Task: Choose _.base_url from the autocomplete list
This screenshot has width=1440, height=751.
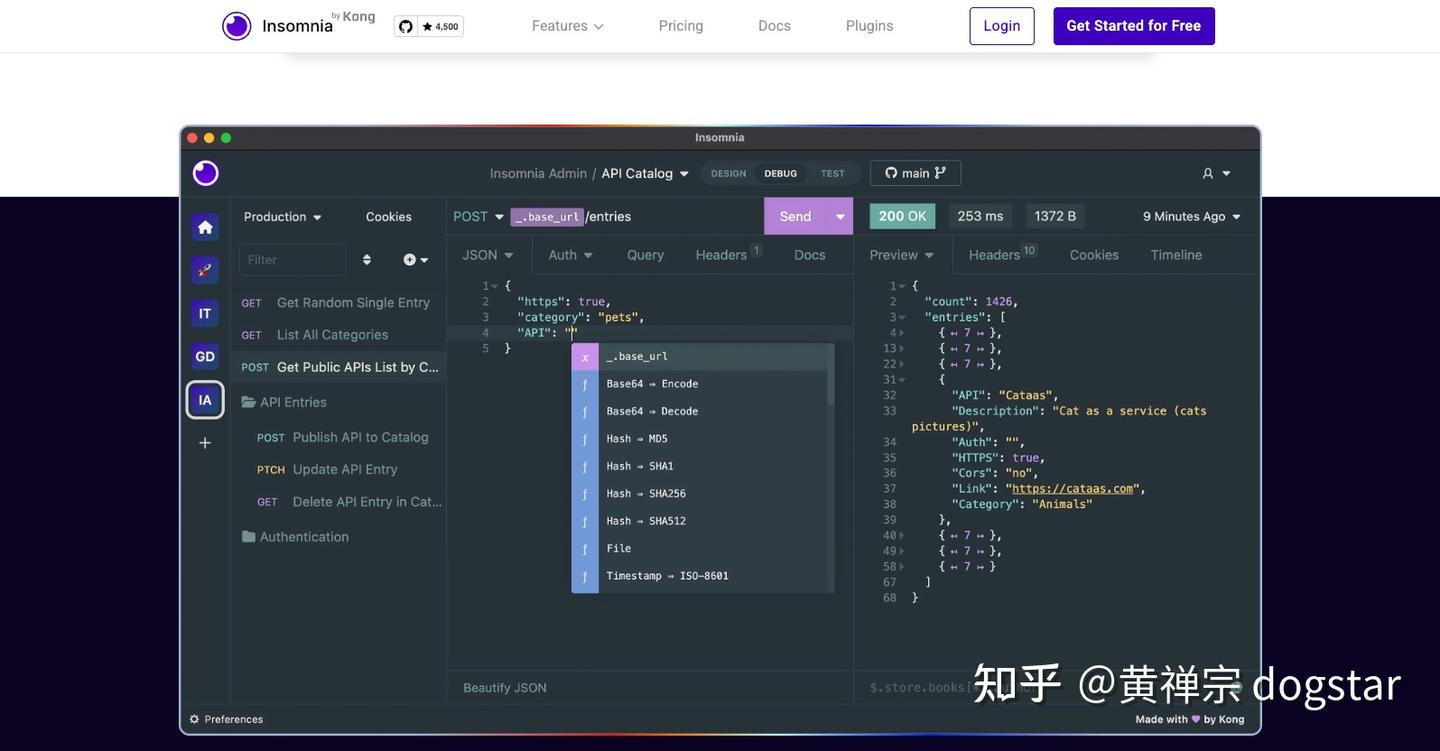Action: coord(702,356)
